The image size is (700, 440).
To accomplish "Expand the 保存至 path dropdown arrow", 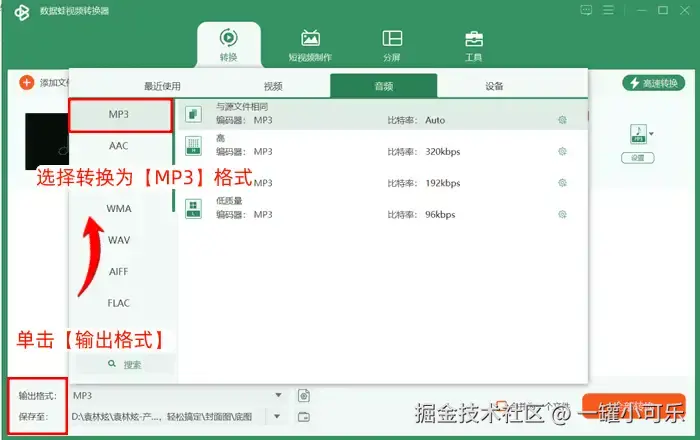I will click(x=277, y=416).
